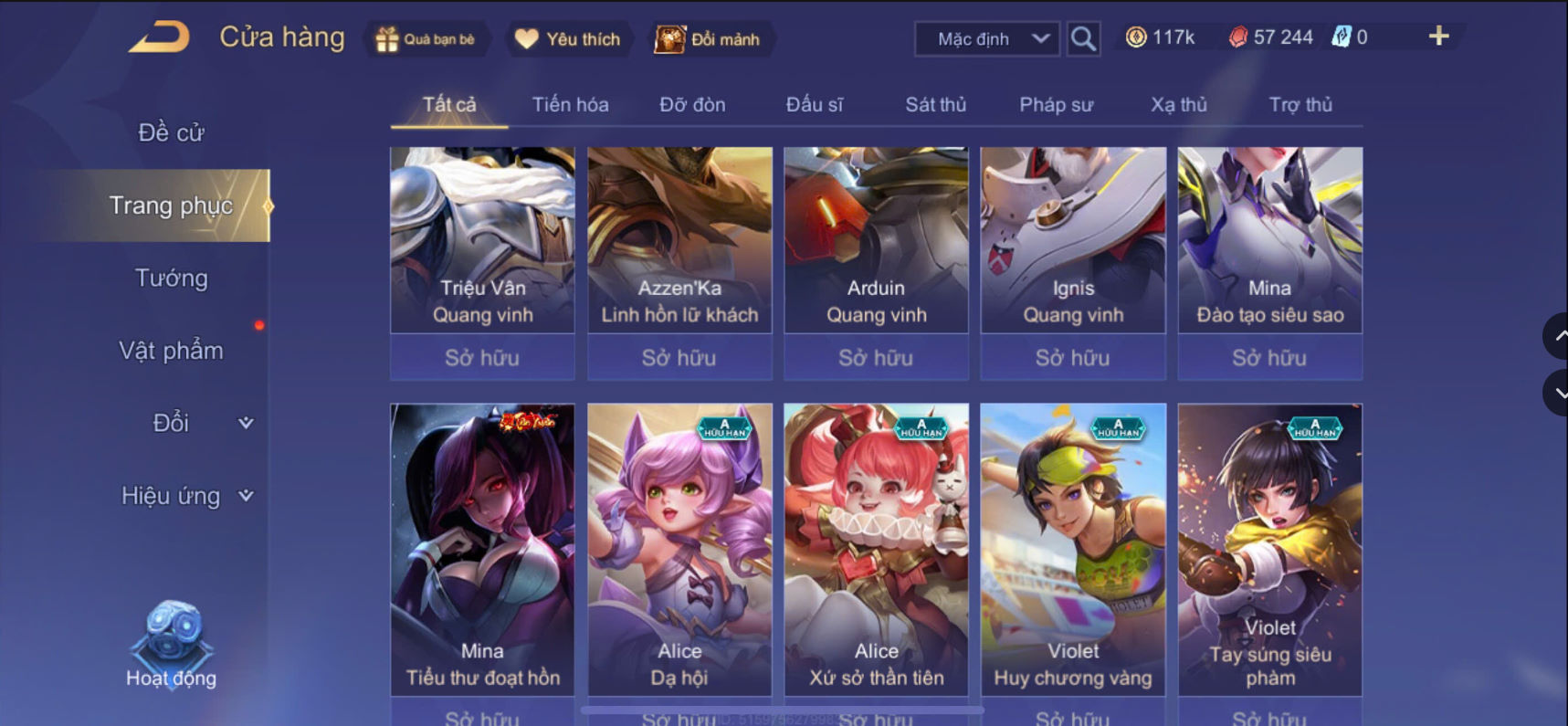Select the Violet Huy chương vàng skin
The width and height of the screenshot is (1568, 726).
coord(1073,550)
